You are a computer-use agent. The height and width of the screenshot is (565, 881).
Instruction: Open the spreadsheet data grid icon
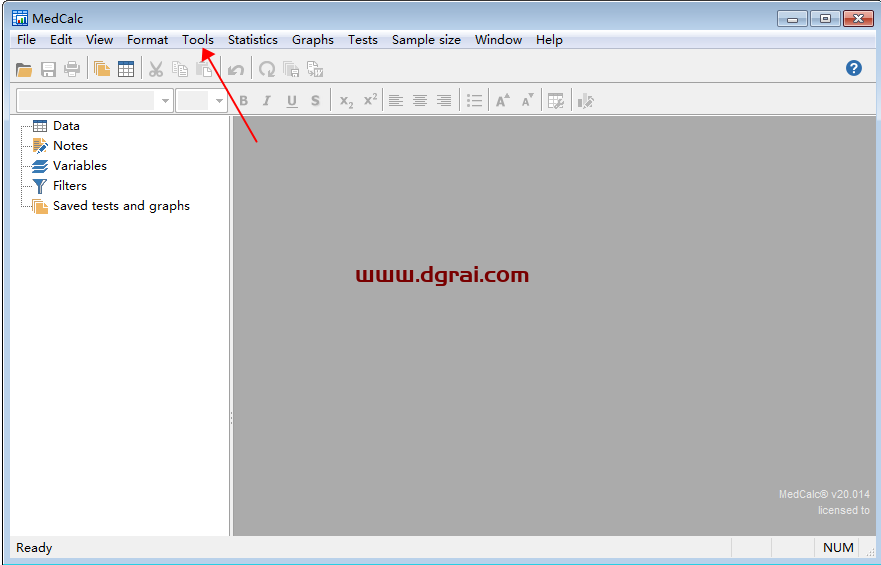pyautogui.click(x=126, y=69)
